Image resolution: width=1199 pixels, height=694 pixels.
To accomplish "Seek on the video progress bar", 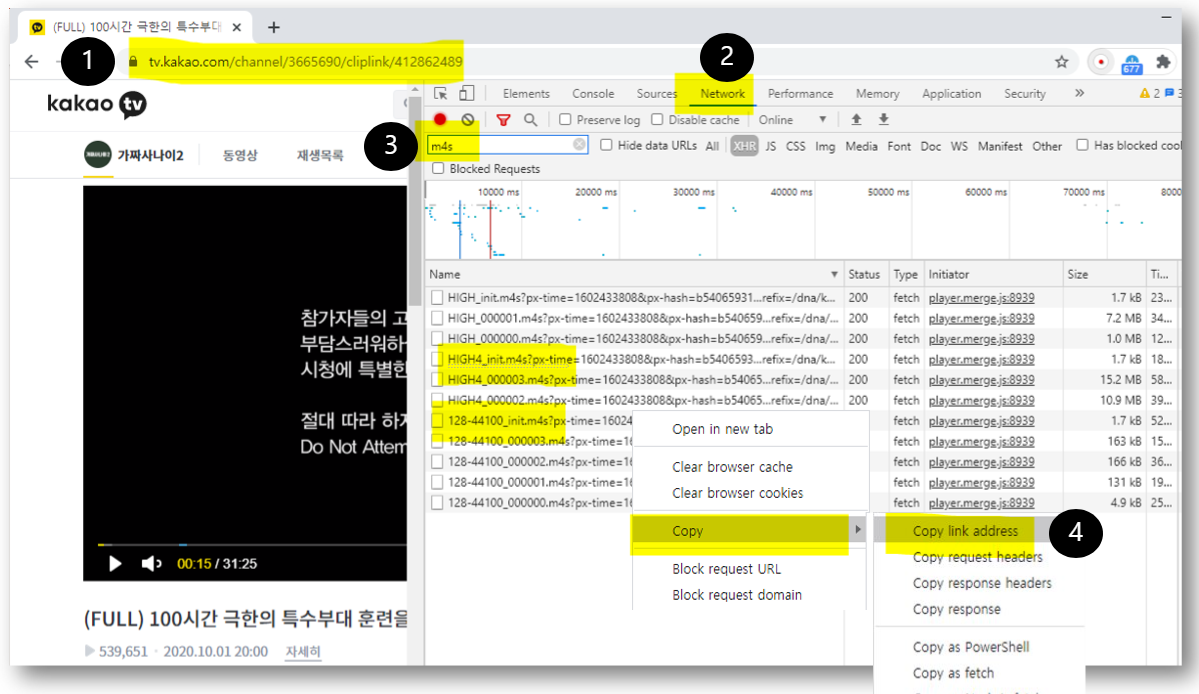I will point(252,545).
